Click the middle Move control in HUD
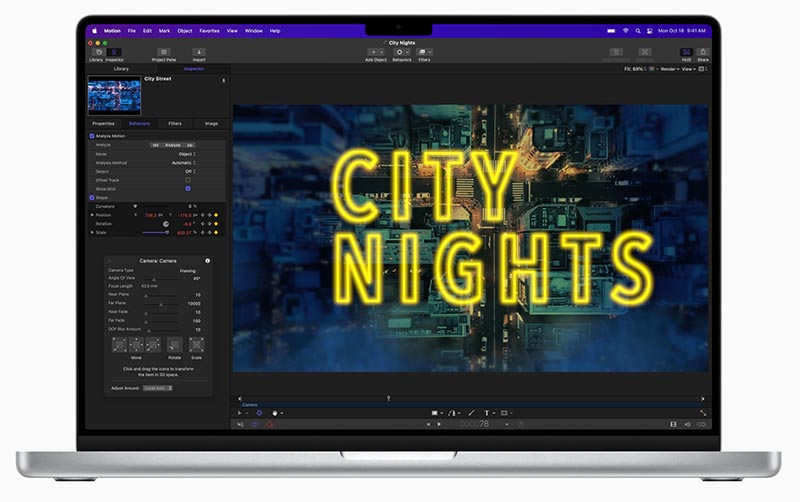Viewport: 800px width, 502px height. click(136, 345)
